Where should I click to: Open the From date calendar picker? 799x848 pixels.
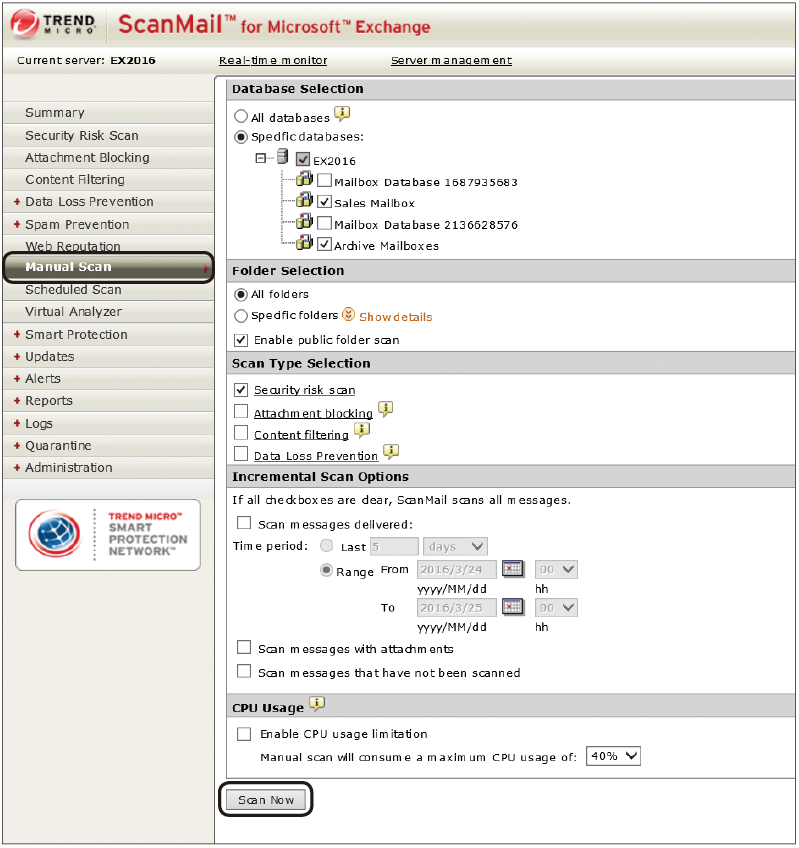(512, 568)
